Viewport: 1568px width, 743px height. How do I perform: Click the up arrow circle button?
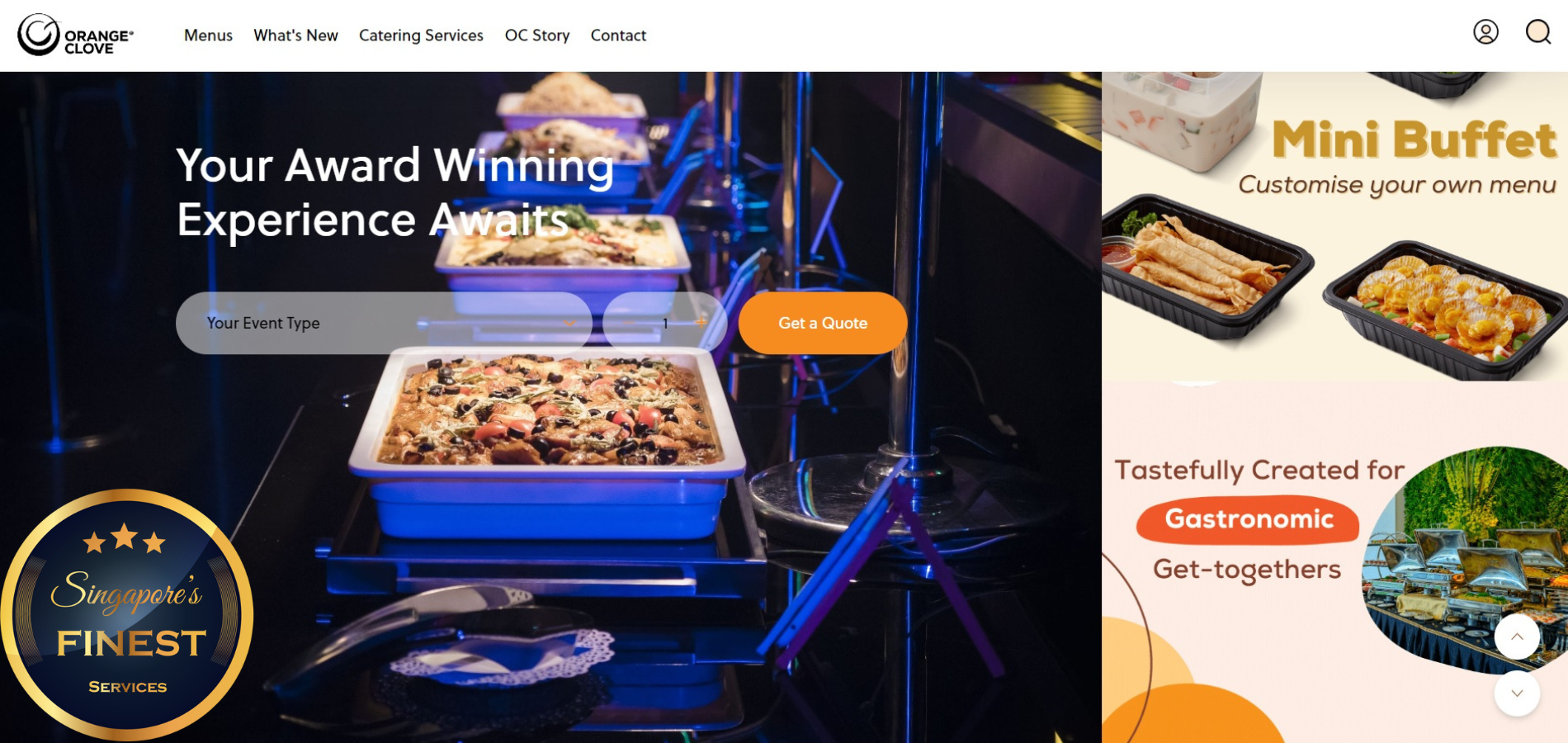(x=1517, y=637)
